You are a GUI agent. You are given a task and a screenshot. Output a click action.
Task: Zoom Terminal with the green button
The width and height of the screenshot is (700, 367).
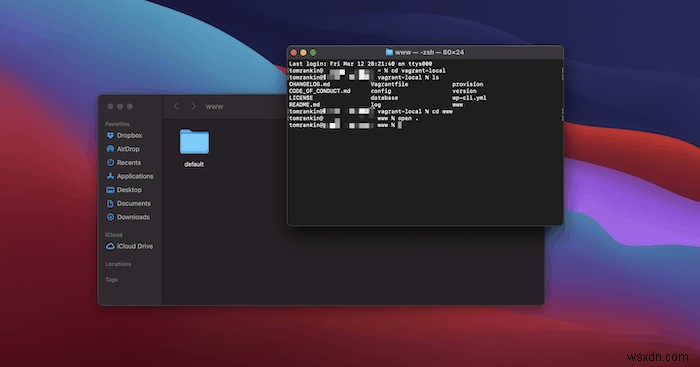[313, 52]
